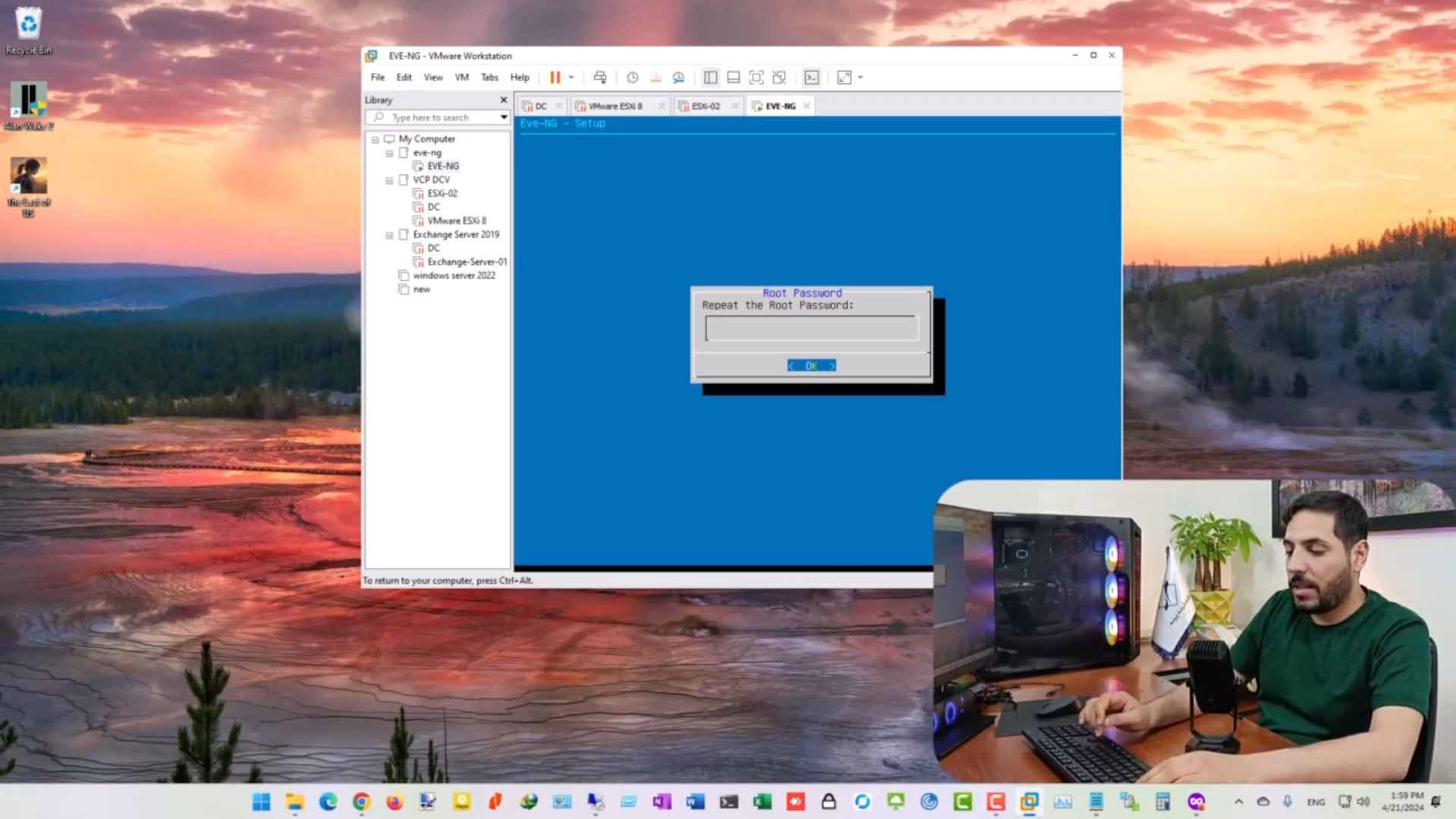The image size is (1456, 819).
Task: Close the EVE-NG tab
Action: point(807,106)
